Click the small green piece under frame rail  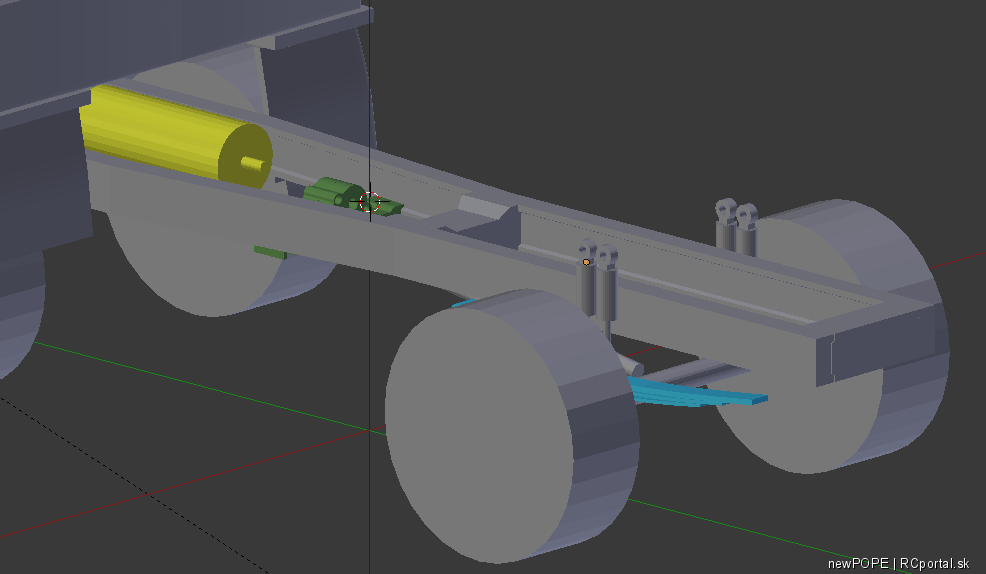[270, 252]
